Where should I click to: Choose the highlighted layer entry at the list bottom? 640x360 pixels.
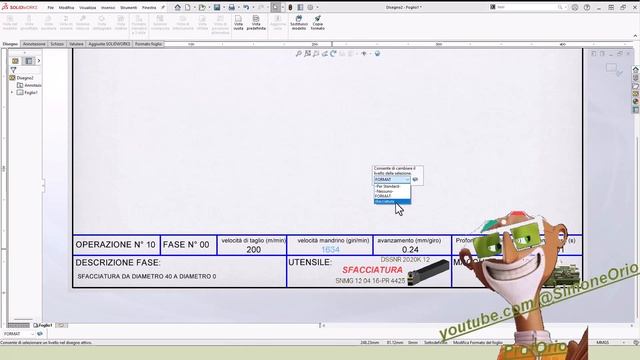point(392,202)
